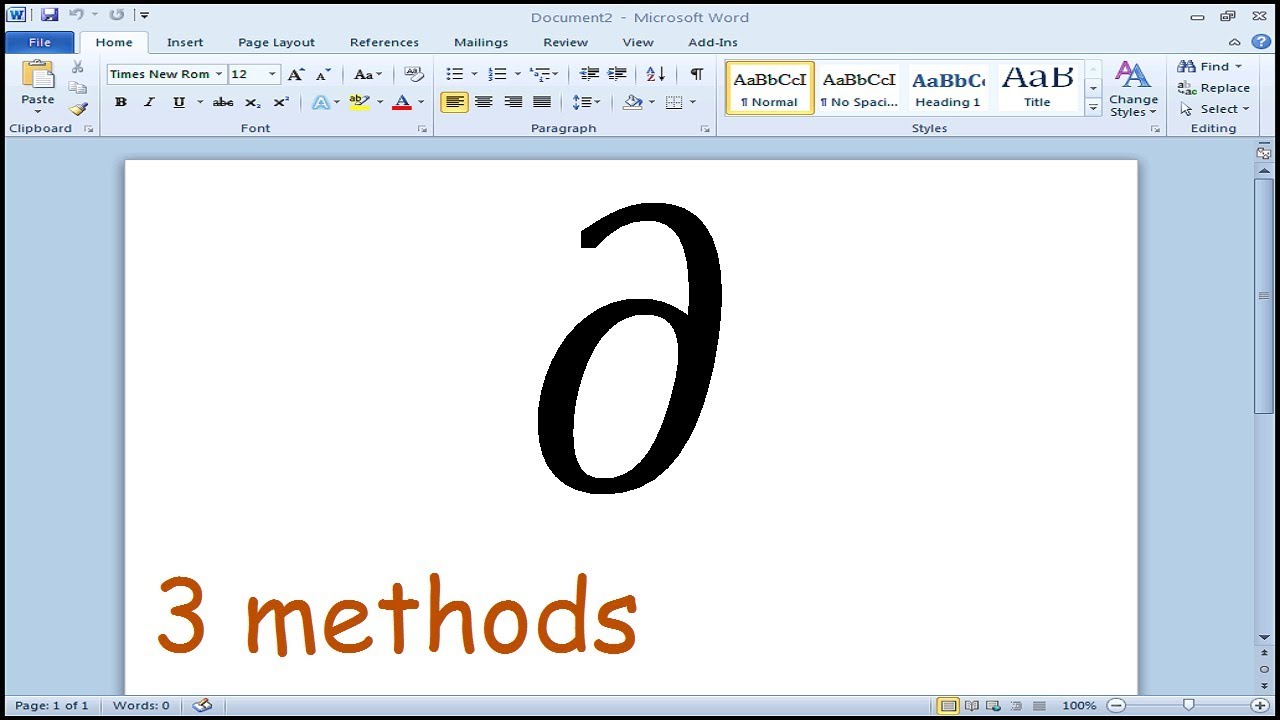Click zoom out minus button
Screen dimensions: 1280x720
1117,706
